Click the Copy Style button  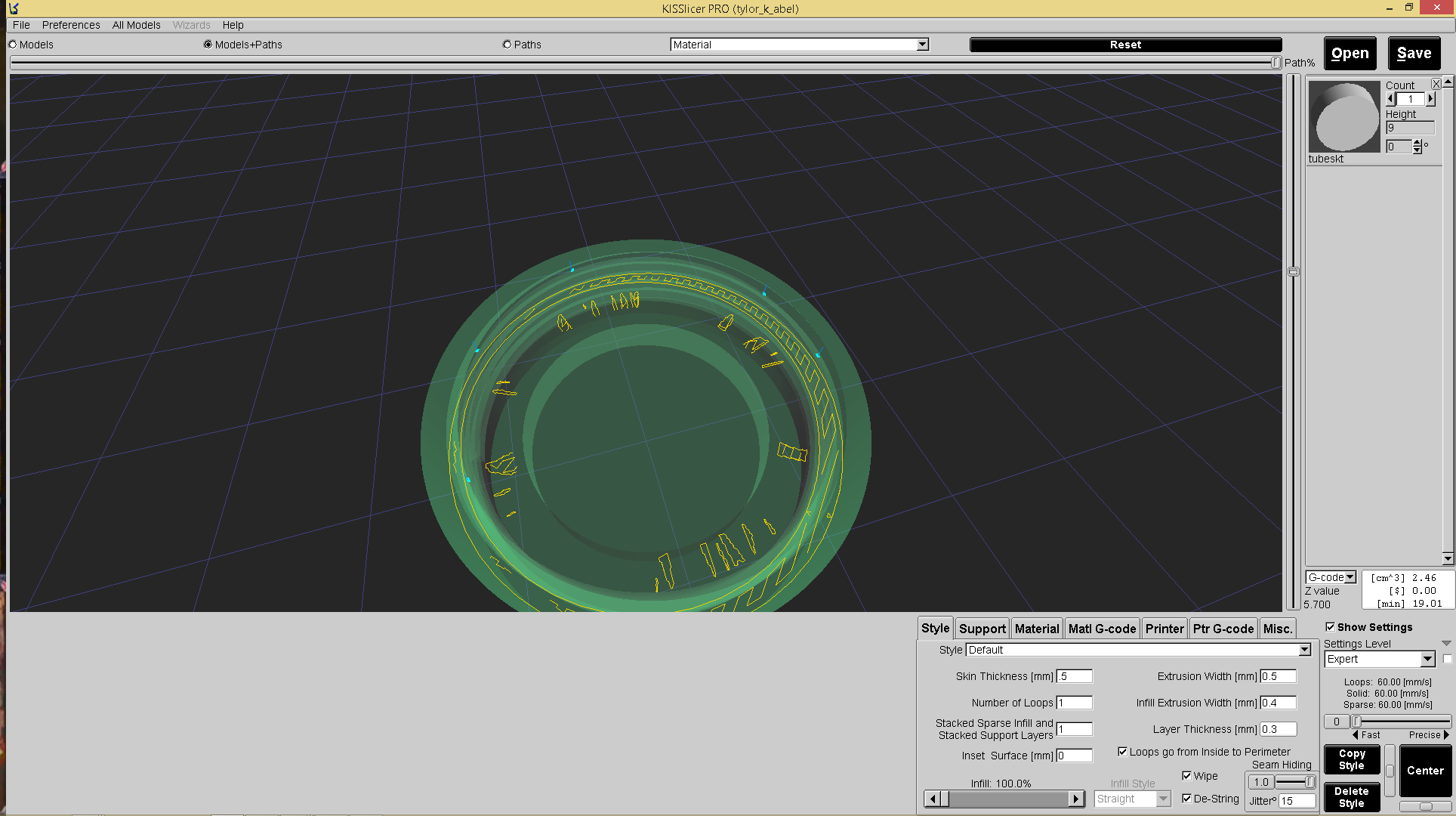click(1352, 759)
